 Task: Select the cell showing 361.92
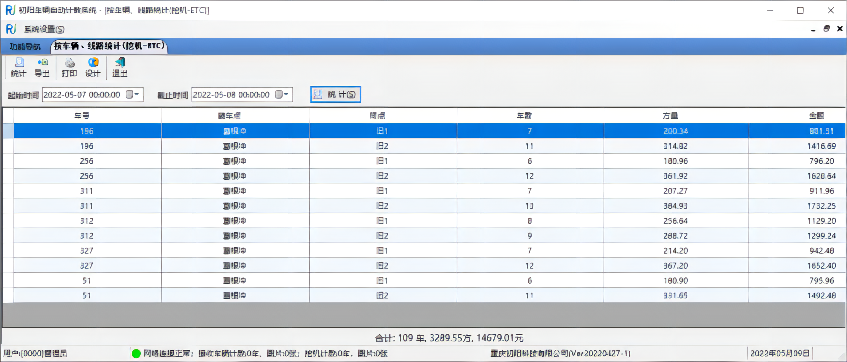[676, 176]
